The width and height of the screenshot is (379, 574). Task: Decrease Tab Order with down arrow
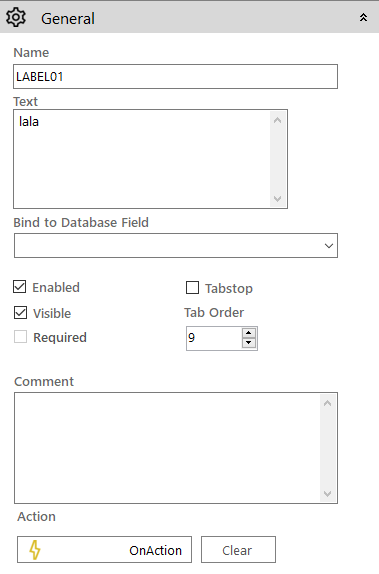249,343
